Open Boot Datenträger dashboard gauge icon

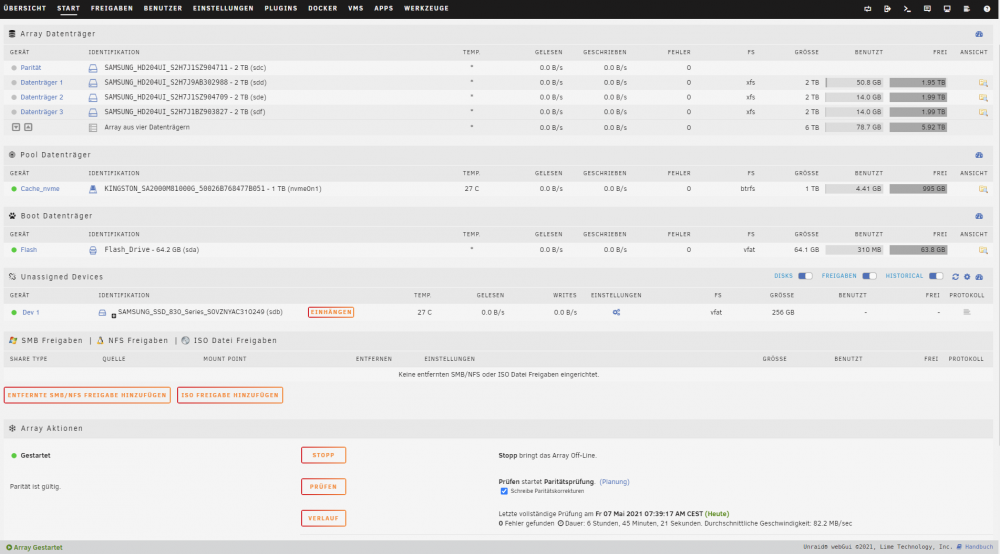[979, 216]
